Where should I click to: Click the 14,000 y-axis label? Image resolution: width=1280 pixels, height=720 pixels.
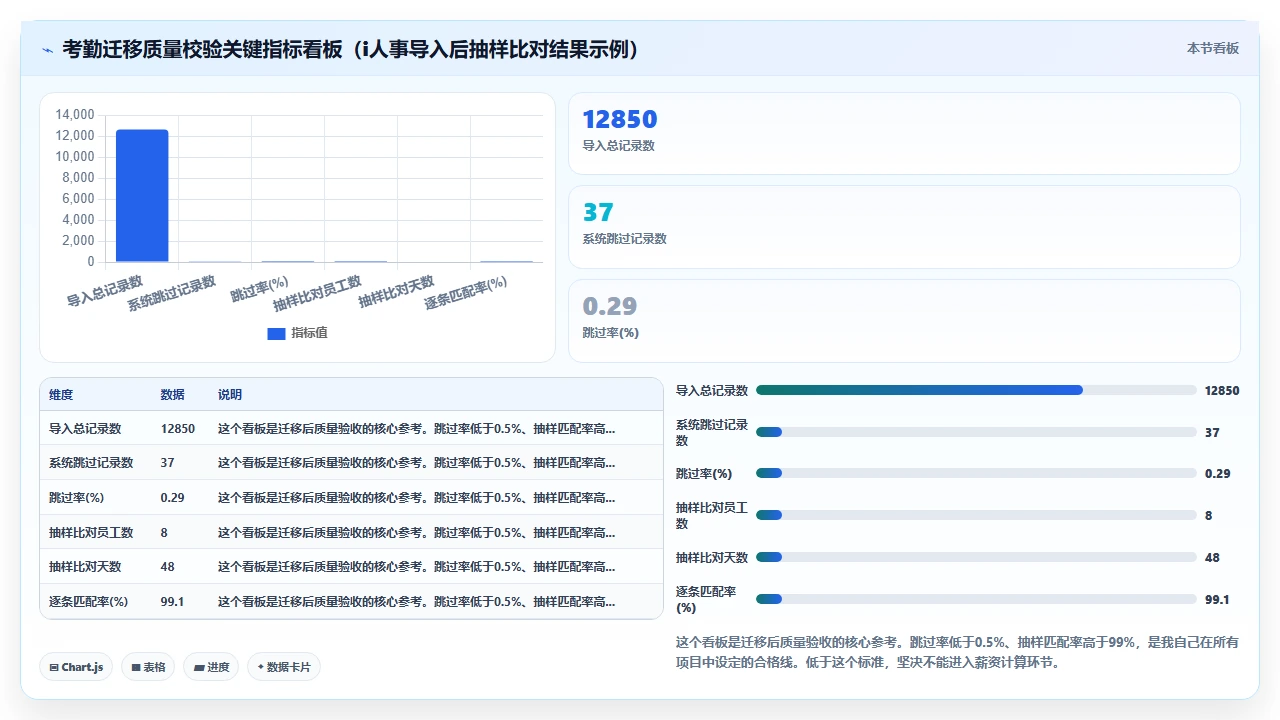click(75, 115)
